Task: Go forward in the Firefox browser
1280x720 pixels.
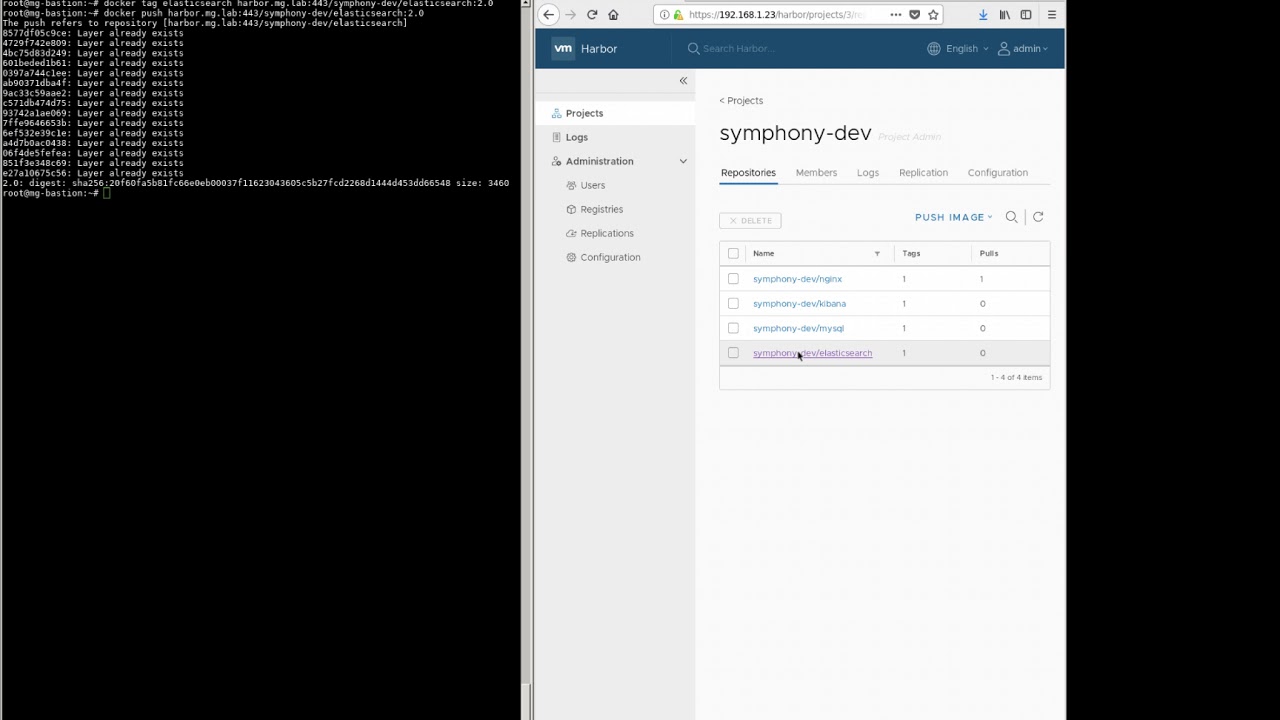Action: (571, 15)
